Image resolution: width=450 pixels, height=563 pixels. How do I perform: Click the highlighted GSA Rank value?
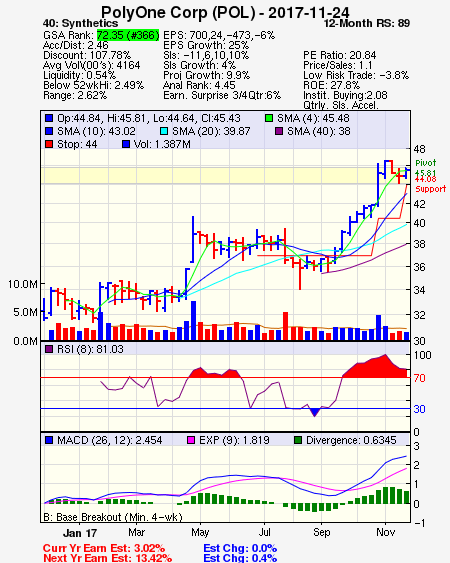(x=128, y=35)
